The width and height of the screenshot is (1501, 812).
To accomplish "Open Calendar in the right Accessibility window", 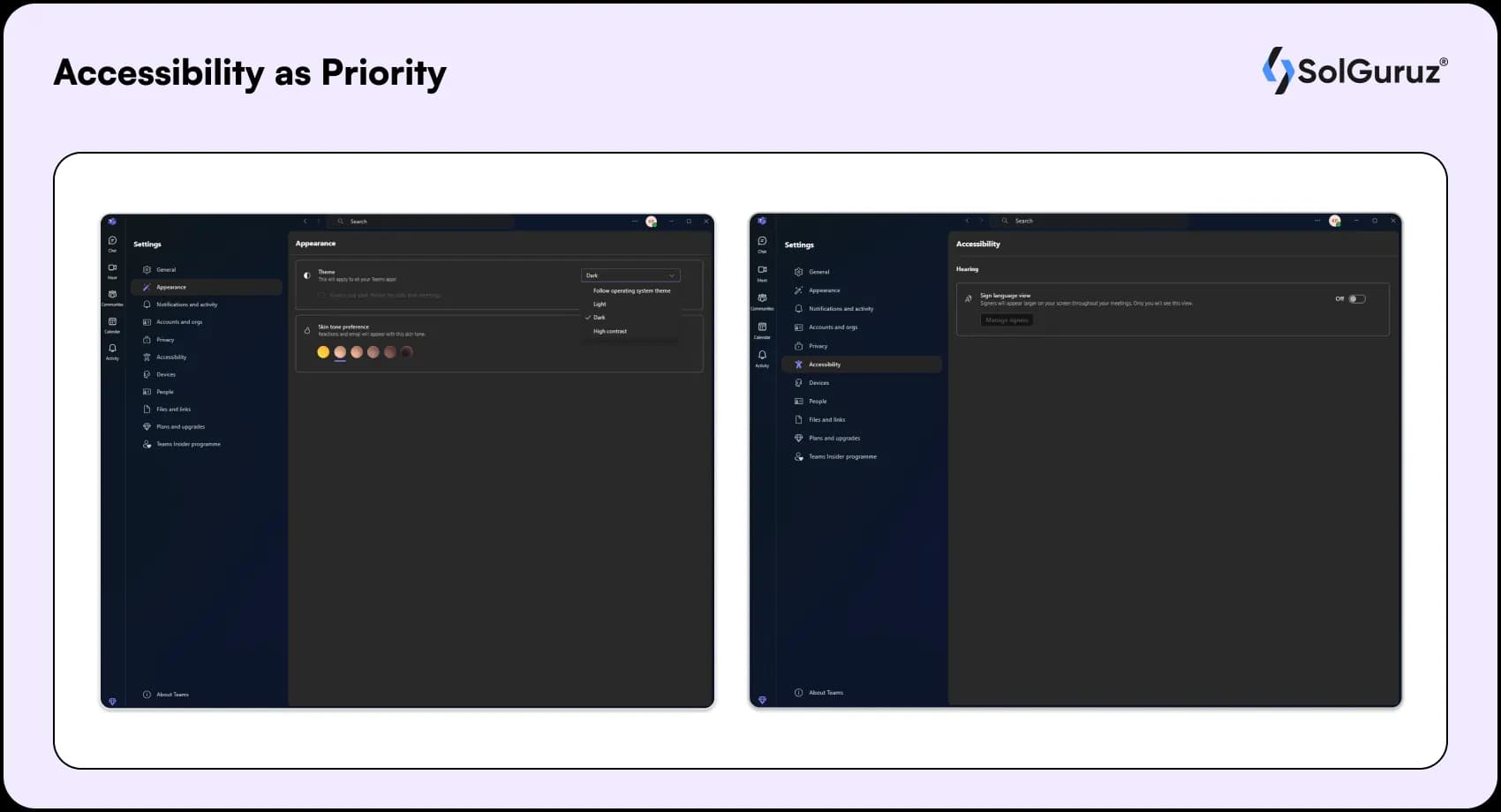I will click(762, 330).
